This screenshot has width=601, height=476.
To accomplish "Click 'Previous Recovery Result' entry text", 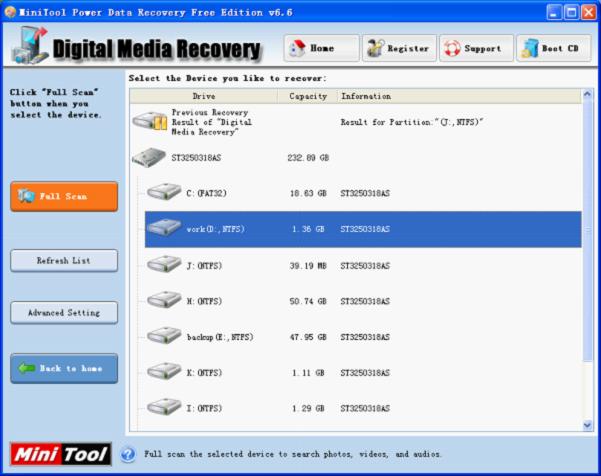I will tap(212, 122).
